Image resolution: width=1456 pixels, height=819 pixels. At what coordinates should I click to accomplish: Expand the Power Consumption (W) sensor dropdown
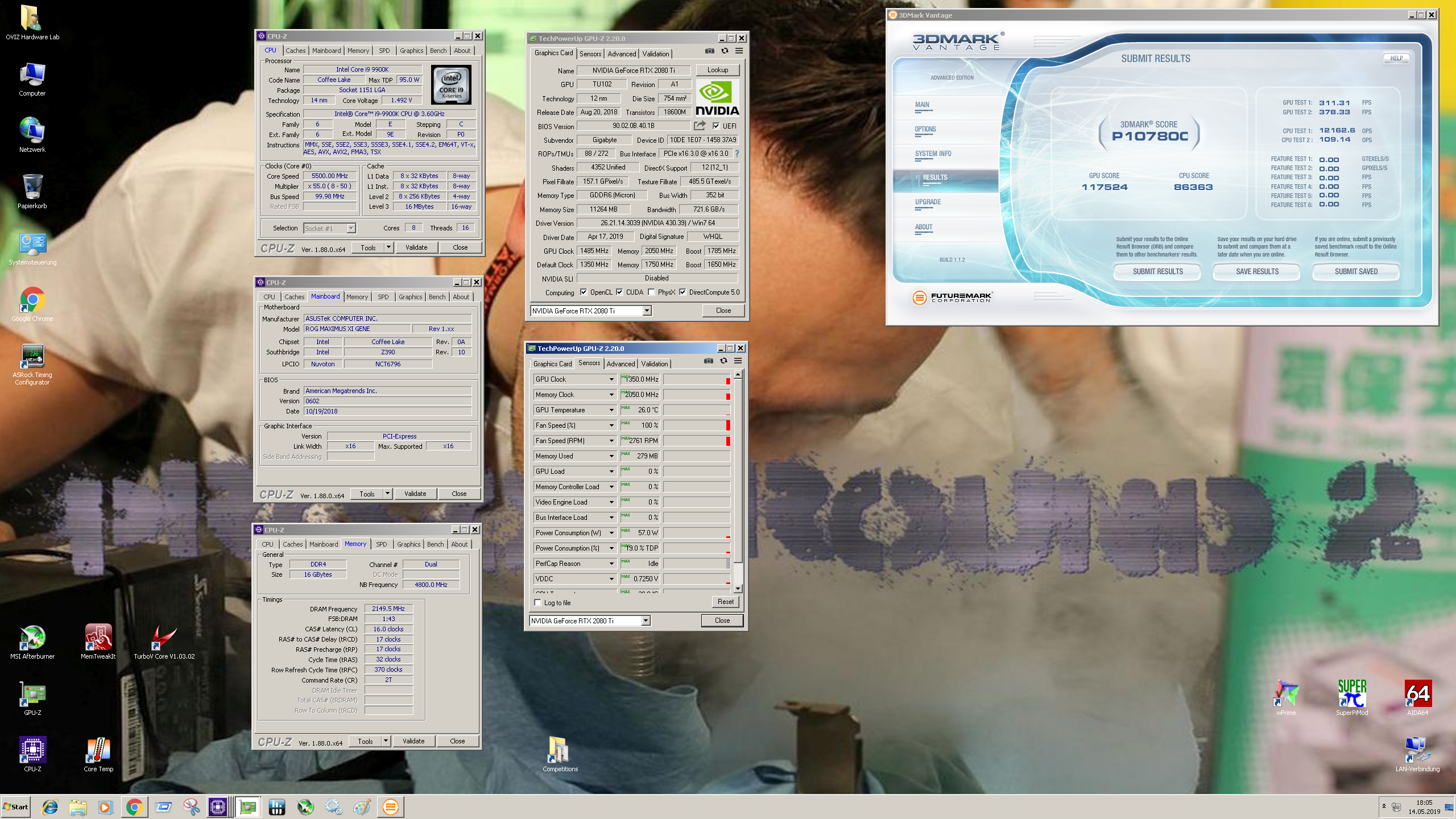[611, 533]
